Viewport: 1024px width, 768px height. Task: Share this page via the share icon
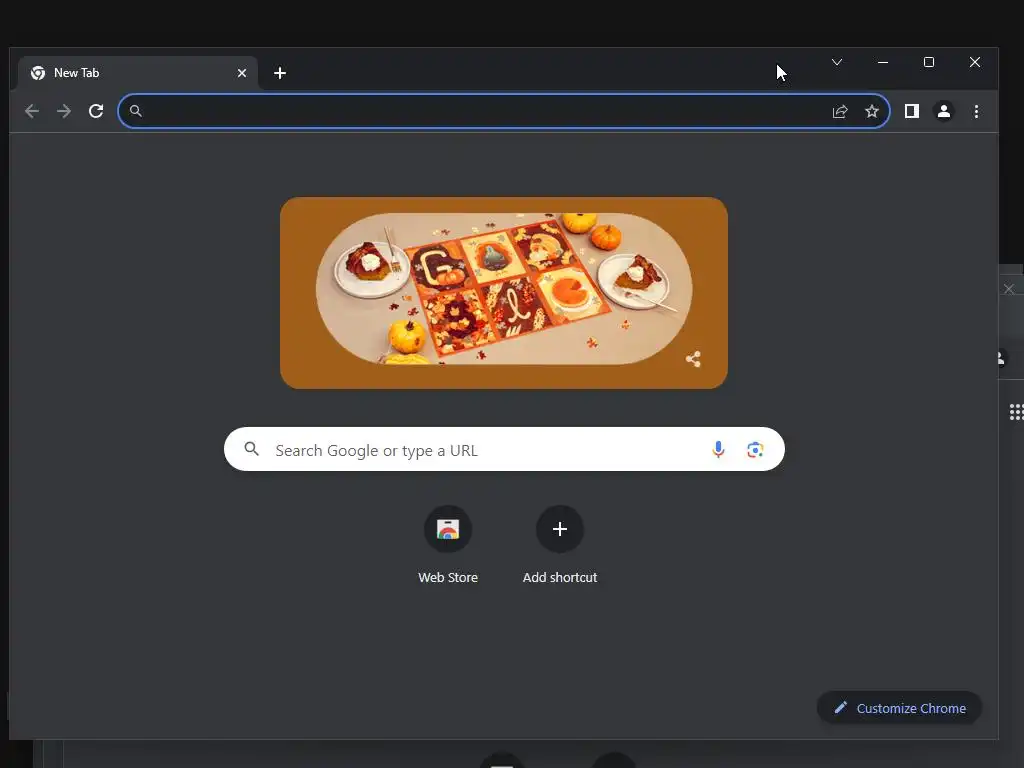pos(840,112)
